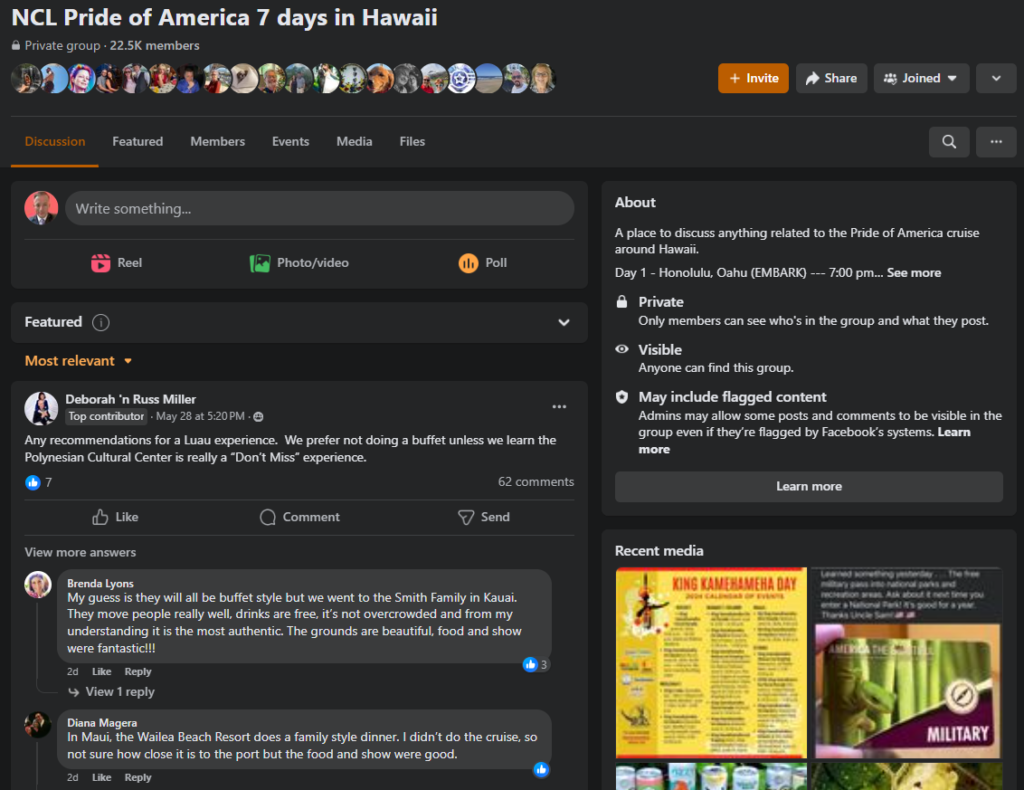Open Brenda Lyons' avatar

pyautogui.click(x=38, y=584)
